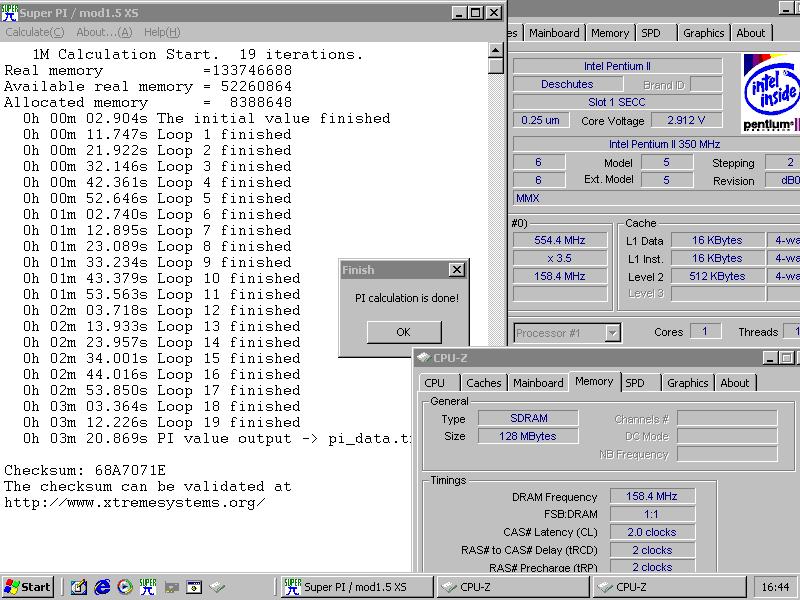Click the FSB:DRAM 1:1 value

pyautogui.click(x=652, y=514)
